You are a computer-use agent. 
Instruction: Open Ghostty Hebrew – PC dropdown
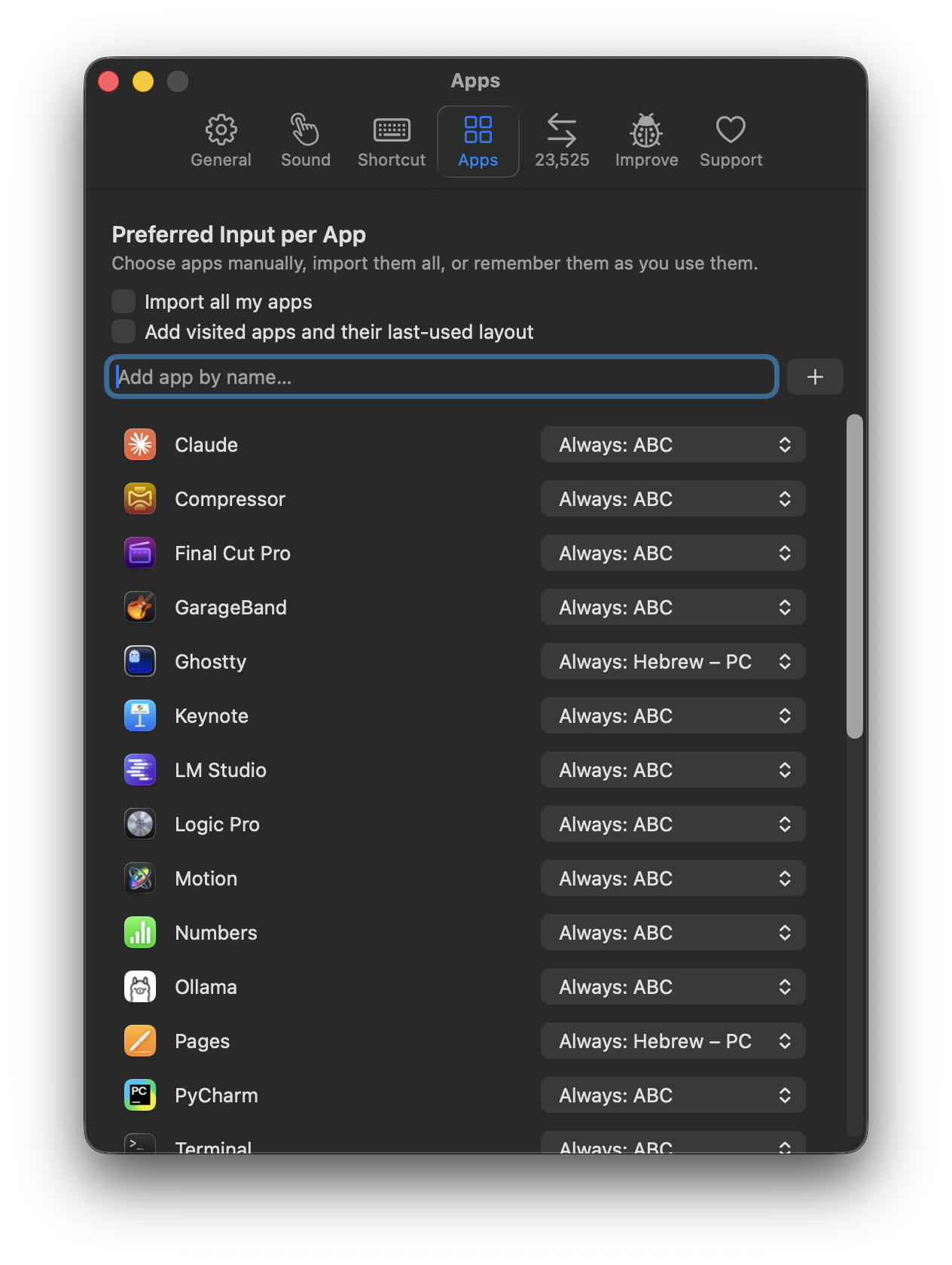[x=673, y=662]
